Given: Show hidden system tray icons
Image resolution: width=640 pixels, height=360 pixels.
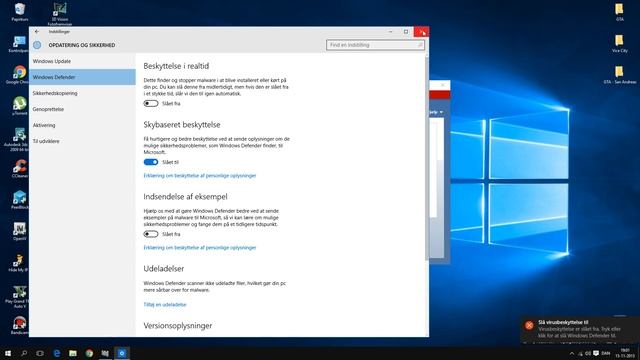Looking at the screenshot, I should point(572,353).
